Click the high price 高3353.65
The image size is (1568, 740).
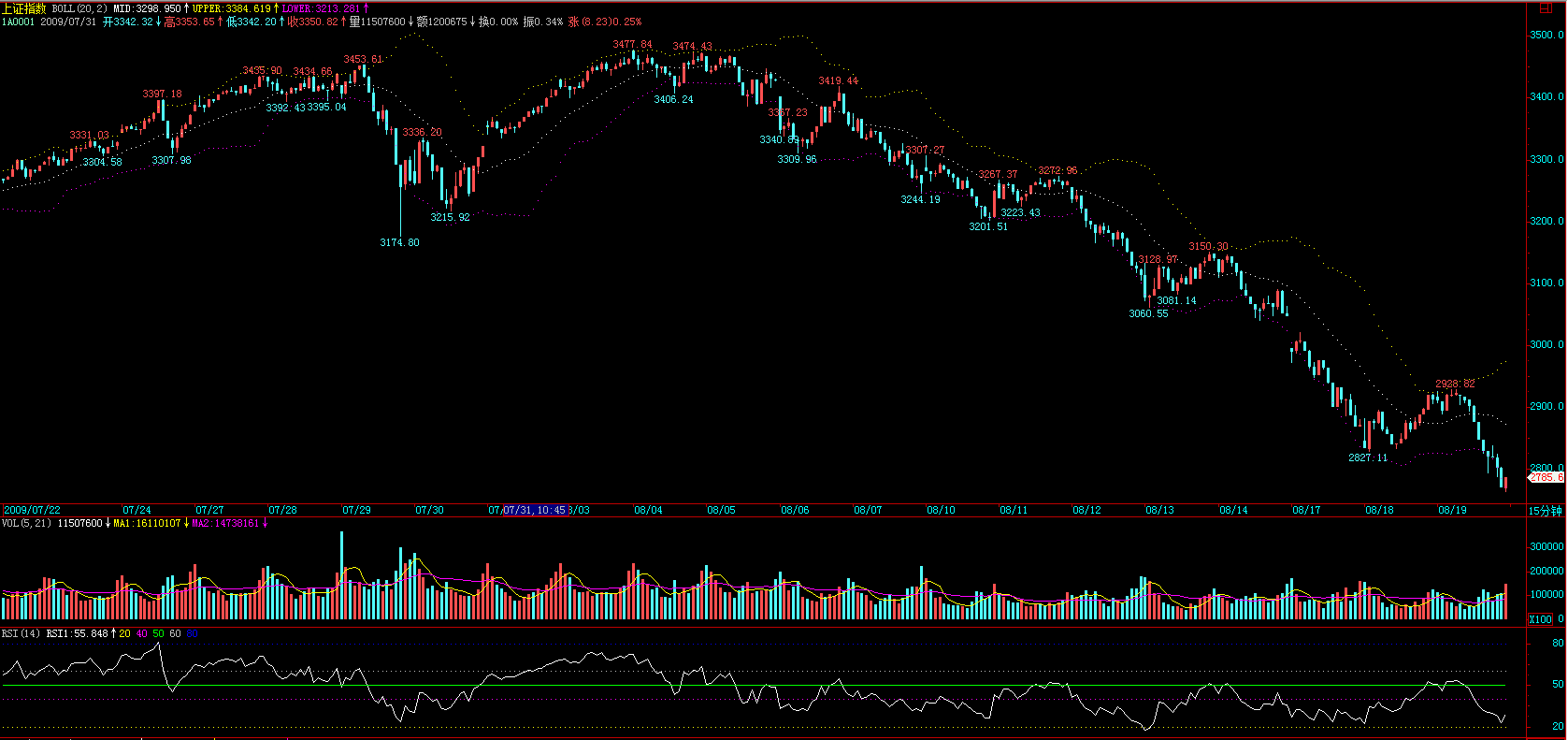189,22
